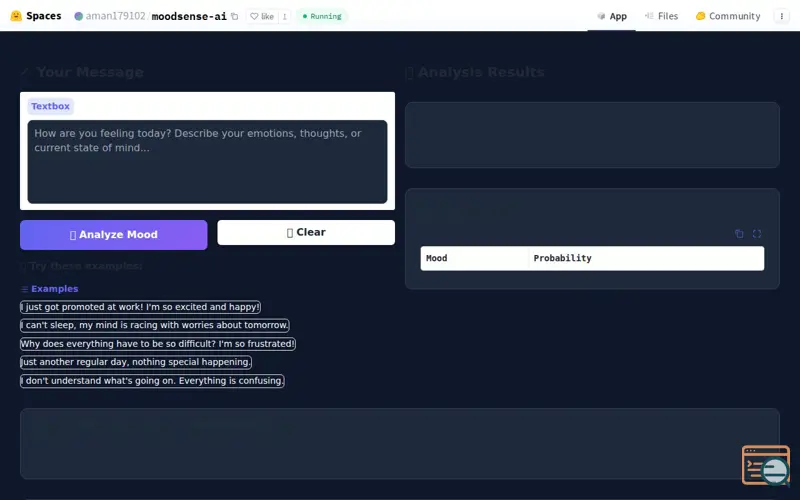Click the Analyze Mood button
The image size is (800, 500).
click(114, 235)
